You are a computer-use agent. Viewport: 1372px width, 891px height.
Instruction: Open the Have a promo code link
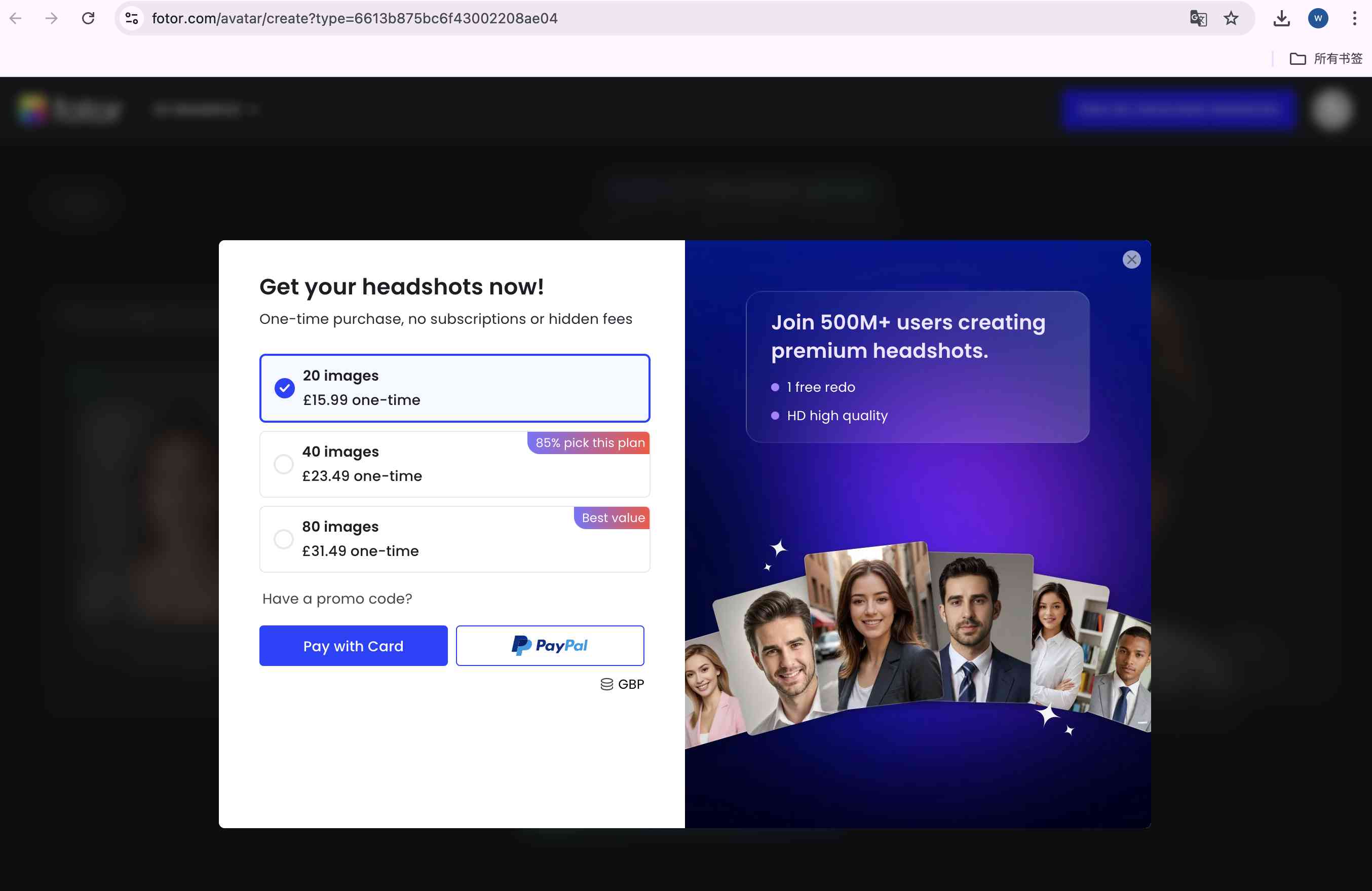(337, 599)
